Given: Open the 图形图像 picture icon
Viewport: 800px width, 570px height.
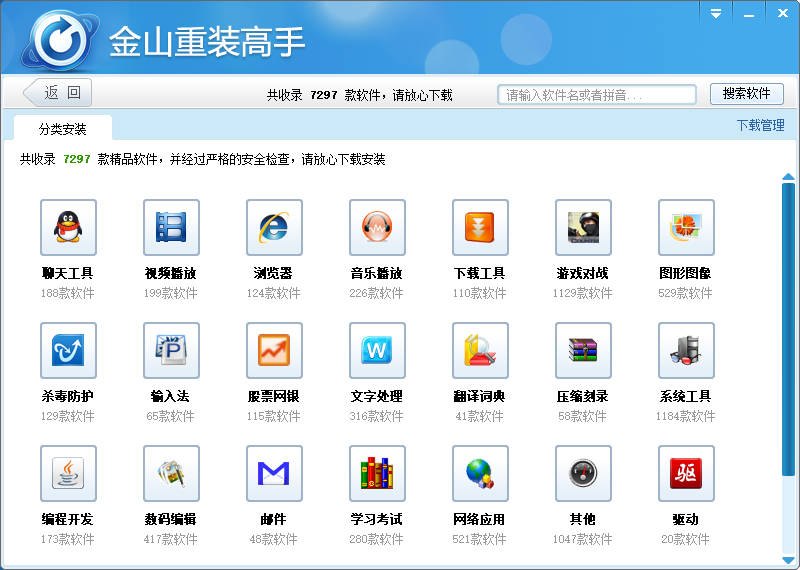Looking at the screenshot, I should (x=686, y=228).
